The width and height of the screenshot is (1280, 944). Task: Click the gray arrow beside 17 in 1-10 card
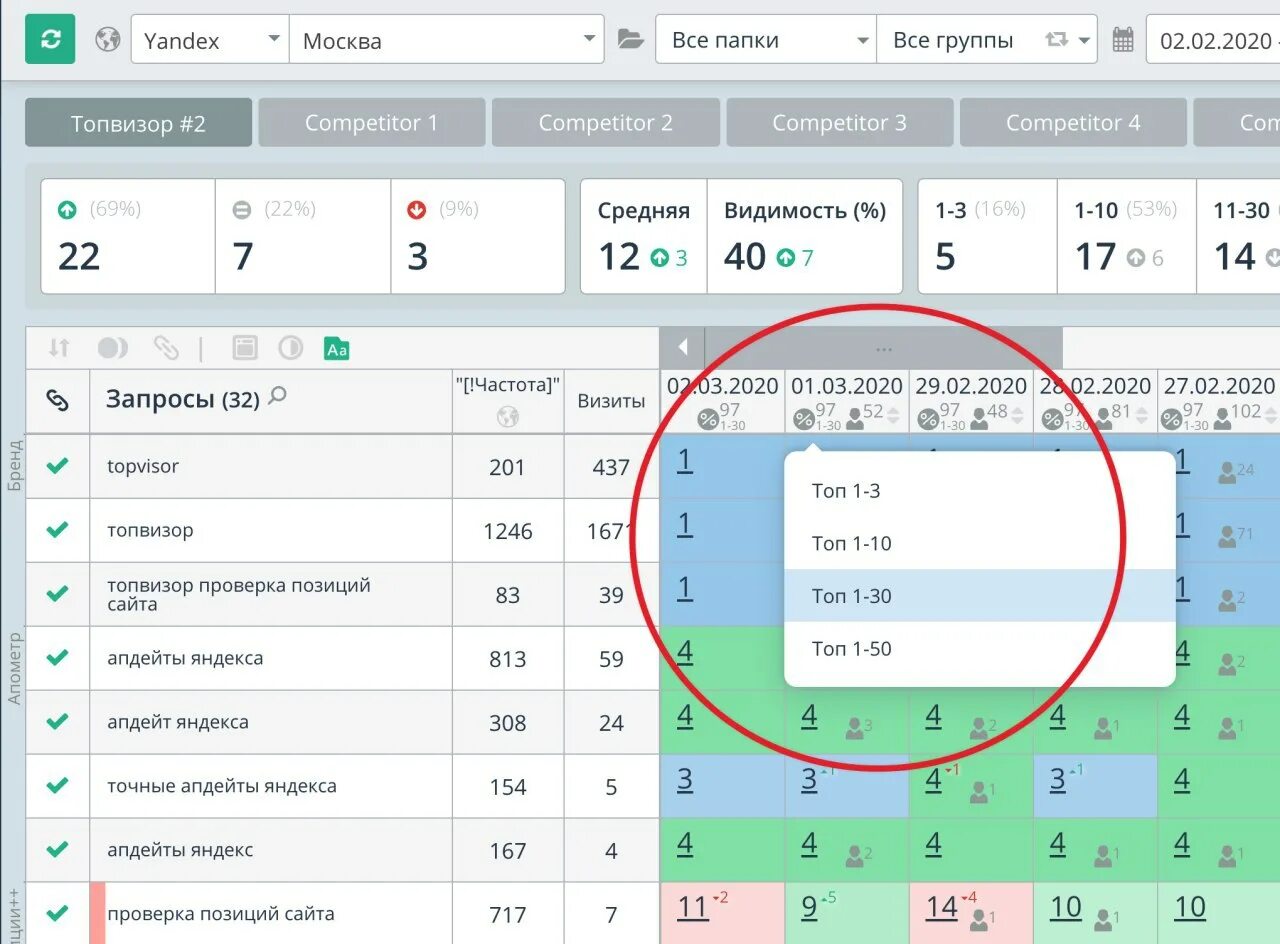(x=1135, y=258)
